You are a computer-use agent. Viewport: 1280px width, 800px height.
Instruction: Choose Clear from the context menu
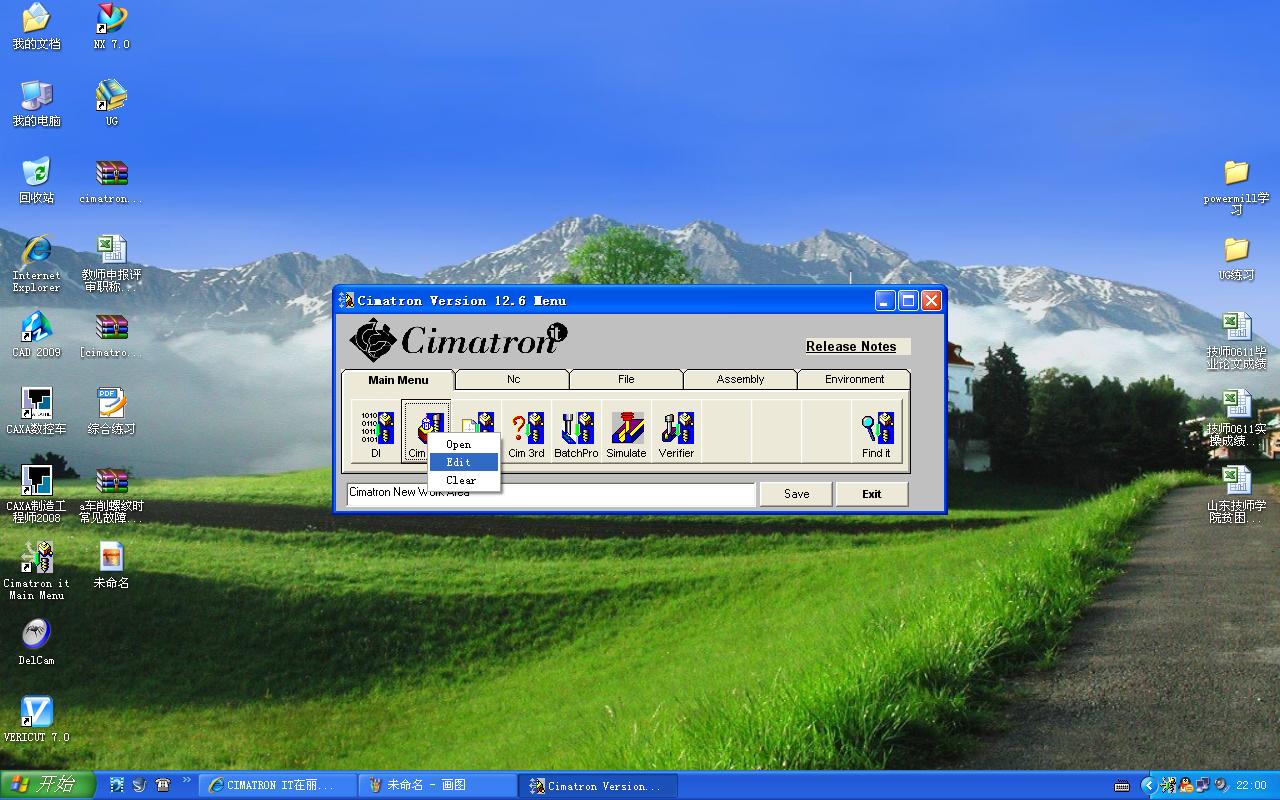[464, 480]
